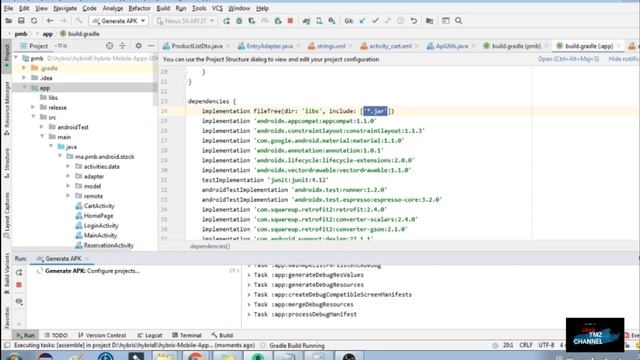Click the Git Rollback undo icon
640x360 pixels.
(414, 21)
